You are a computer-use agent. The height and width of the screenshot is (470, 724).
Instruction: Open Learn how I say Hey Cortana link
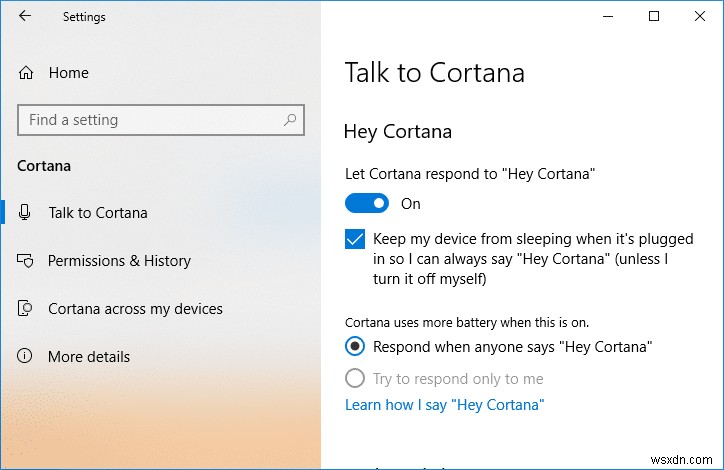pyautogui.click(x=445, y=405)
